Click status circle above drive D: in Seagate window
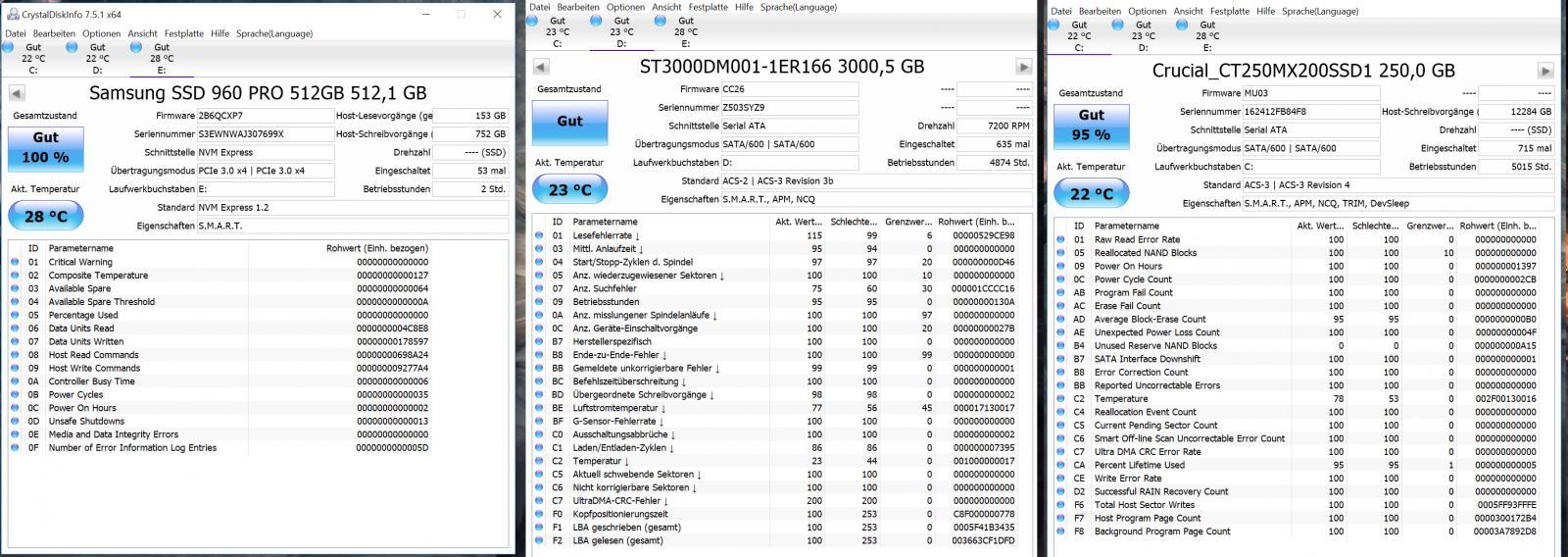This screenshot has width=1568, height=557. coord(595,21)
